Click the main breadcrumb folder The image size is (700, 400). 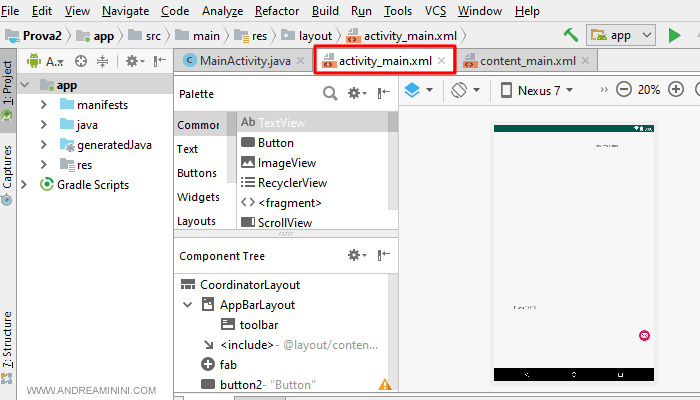197,36
